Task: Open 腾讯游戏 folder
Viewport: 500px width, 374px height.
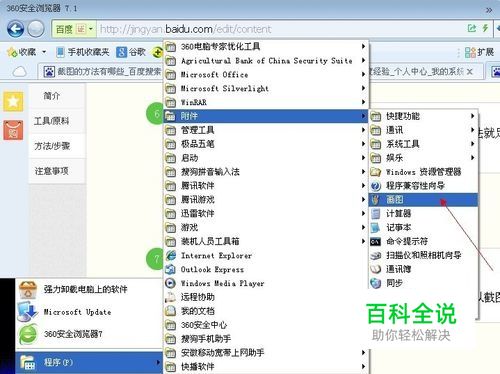Action: [x=266, y=200]
